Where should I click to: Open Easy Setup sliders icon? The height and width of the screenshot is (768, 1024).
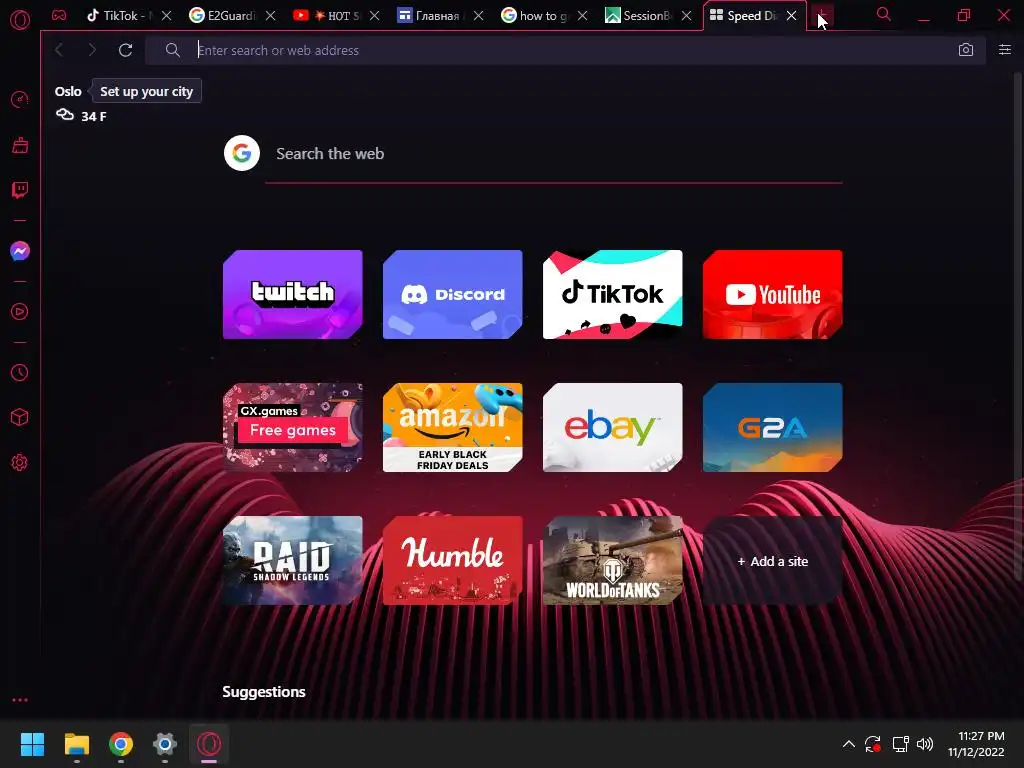[1004, 50]
